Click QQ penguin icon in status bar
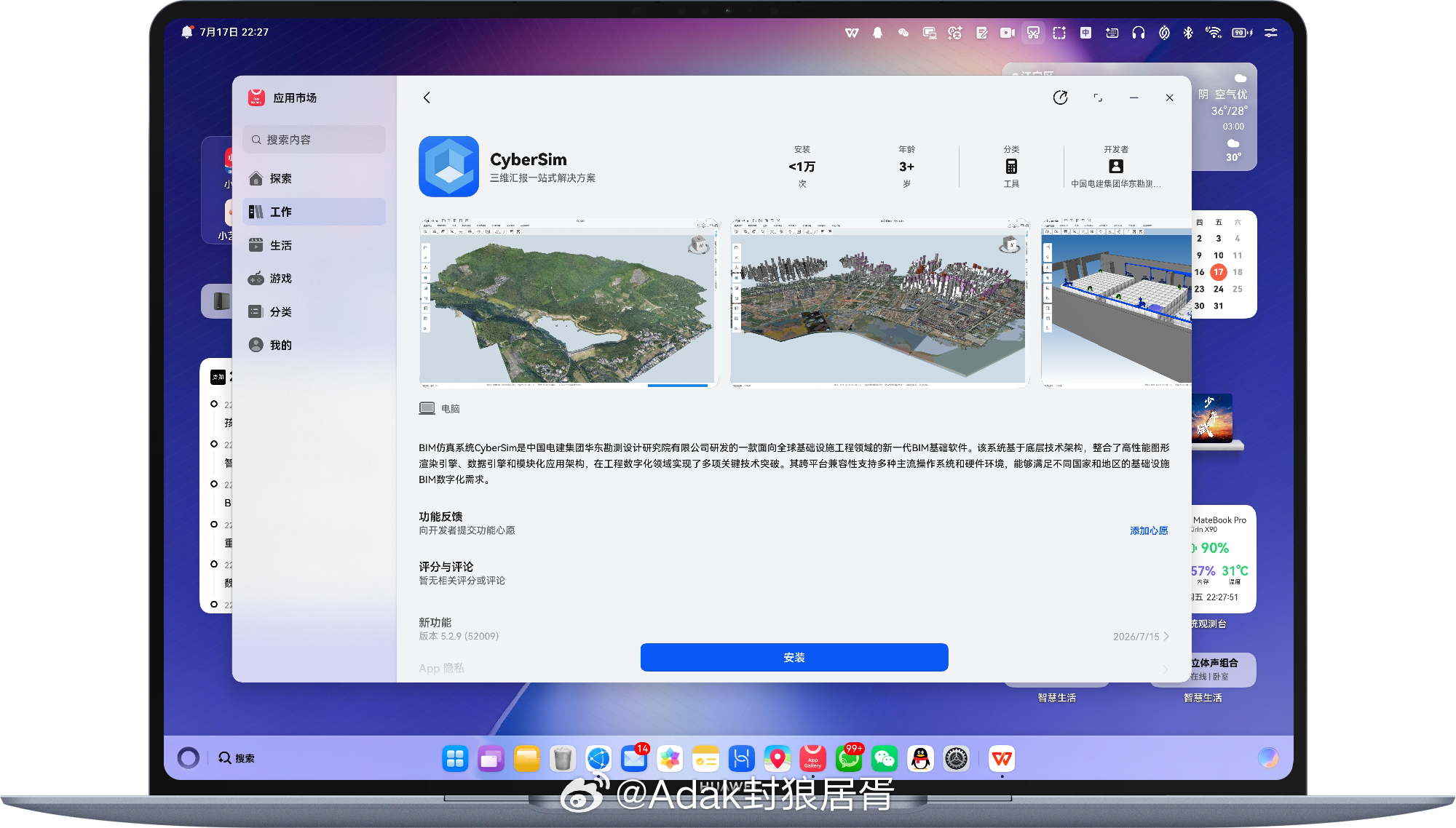 (x=877, y=33)
